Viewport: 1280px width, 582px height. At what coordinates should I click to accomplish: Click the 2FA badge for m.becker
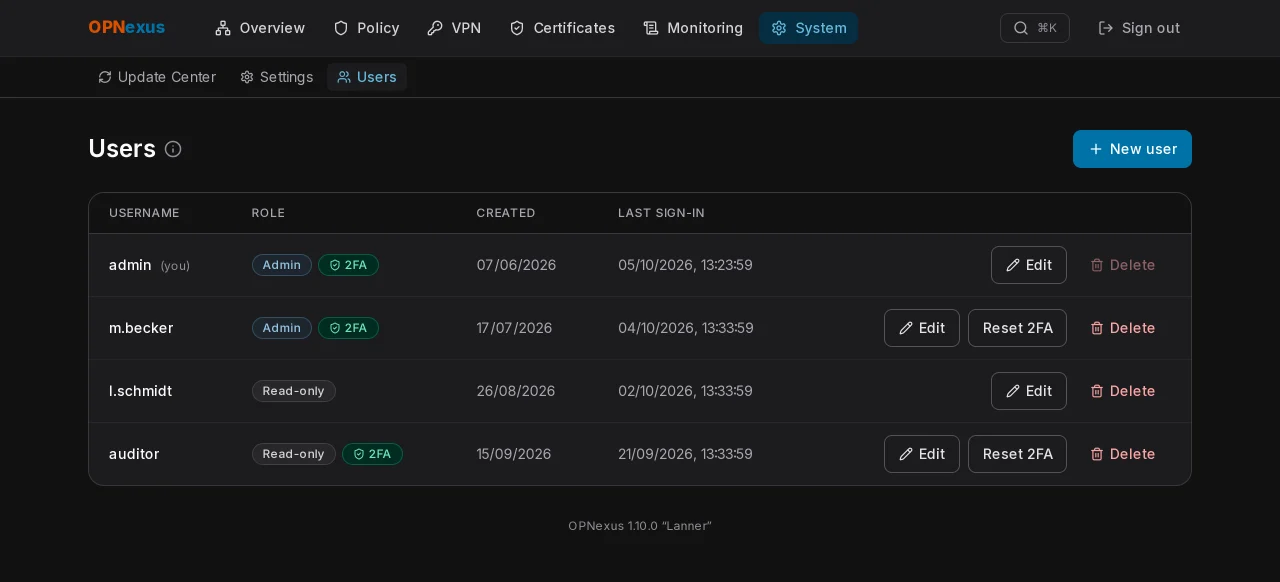(348, 328)
